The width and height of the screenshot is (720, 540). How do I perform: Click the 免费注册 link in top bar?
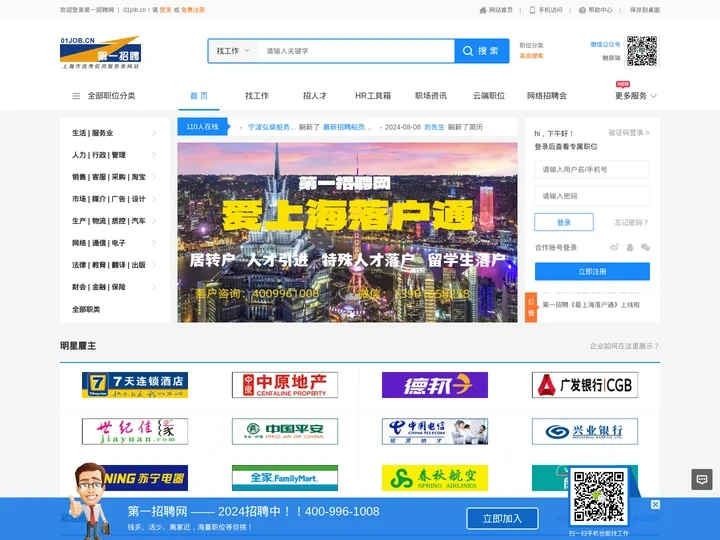point(193,10)
